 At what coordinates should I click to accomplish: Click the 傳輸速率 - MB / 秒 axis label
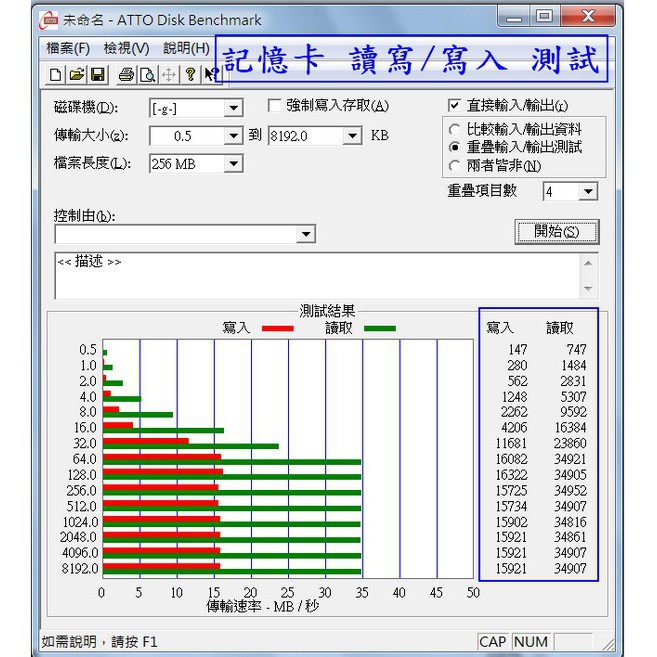point(263,606)
